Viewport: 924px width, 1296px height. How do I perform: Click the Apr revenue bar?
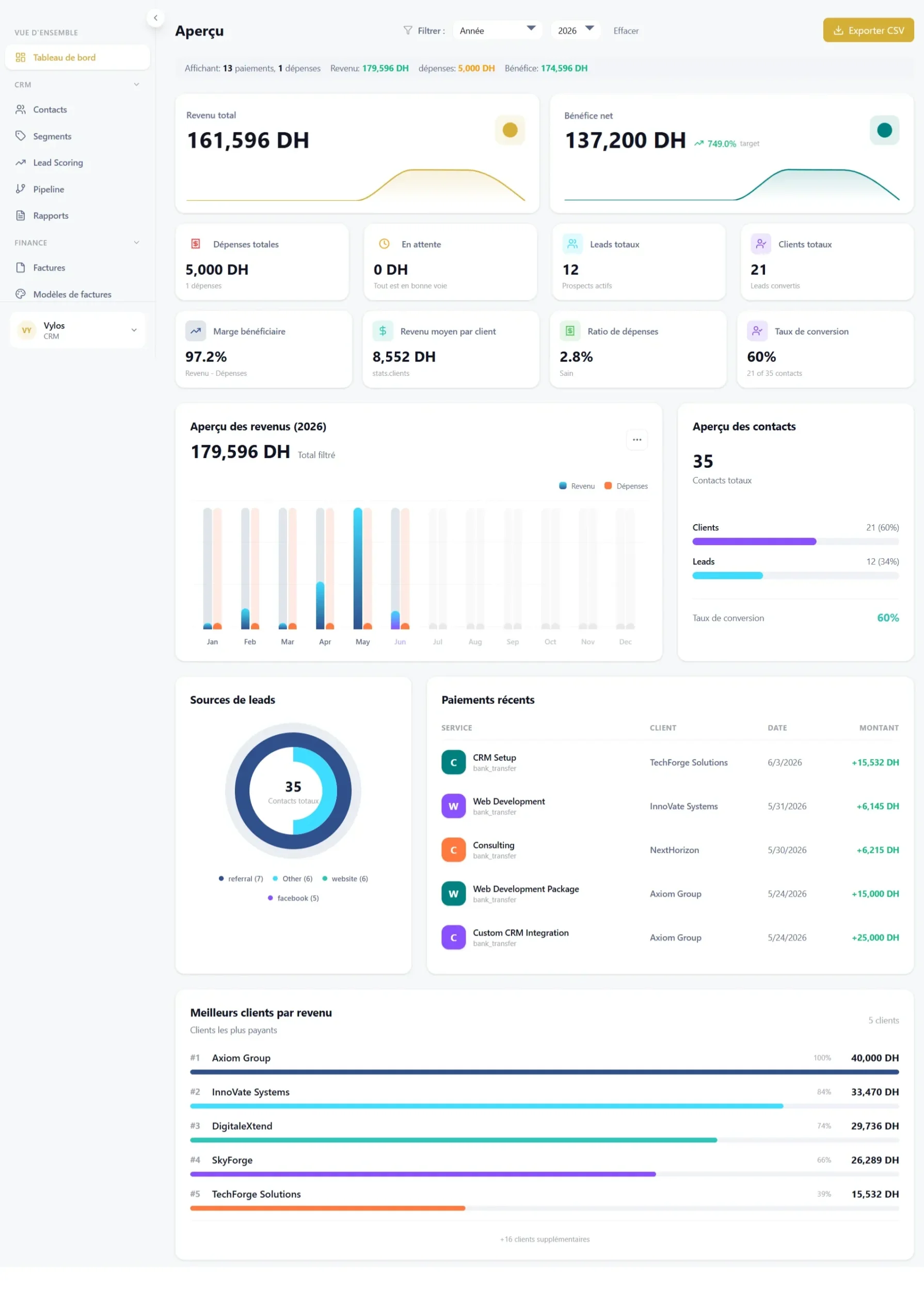[321, 606]
